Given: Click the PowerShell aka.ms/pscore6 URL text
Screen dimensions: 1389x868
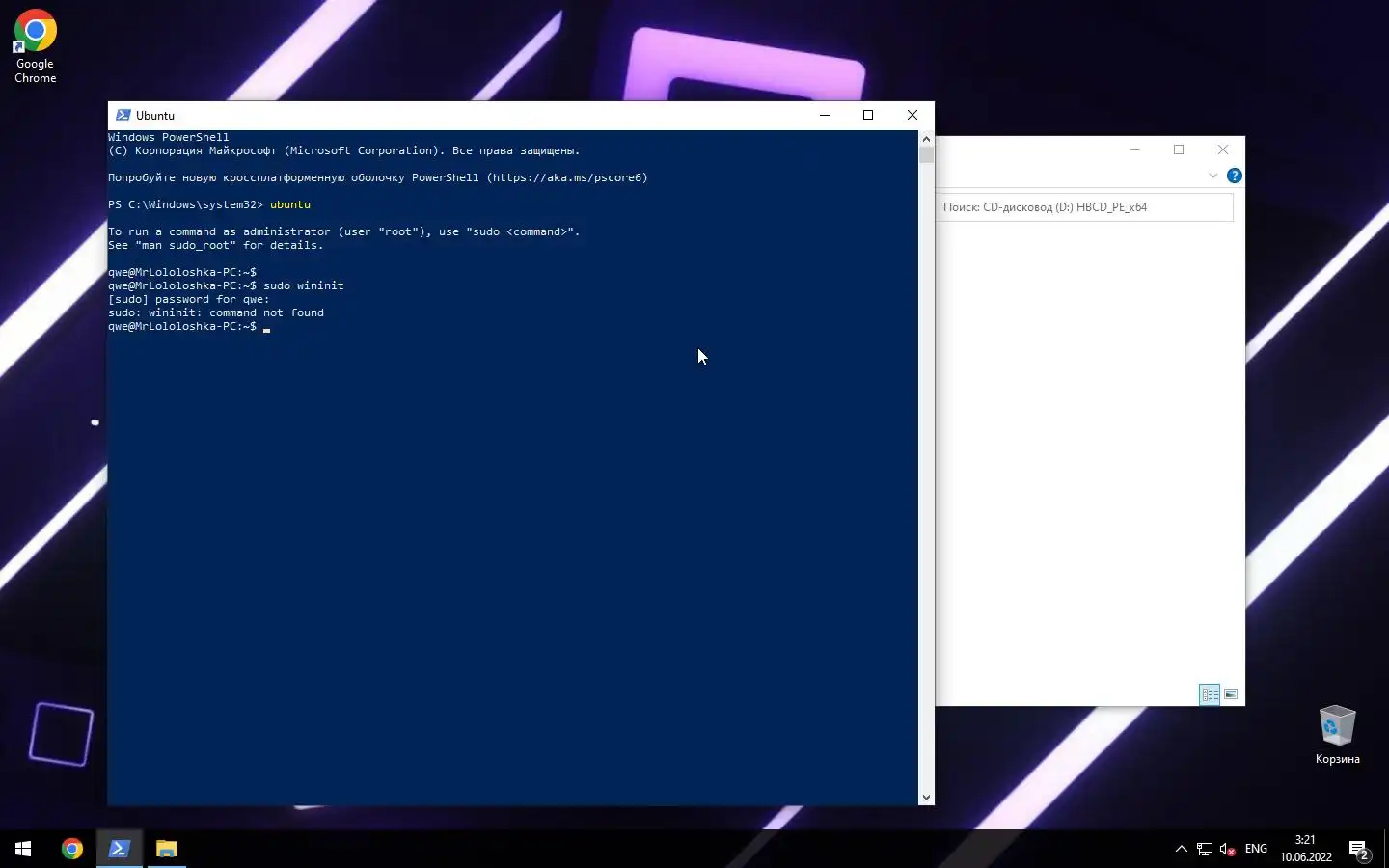Looking at the screenshot, I should (567, 177).
